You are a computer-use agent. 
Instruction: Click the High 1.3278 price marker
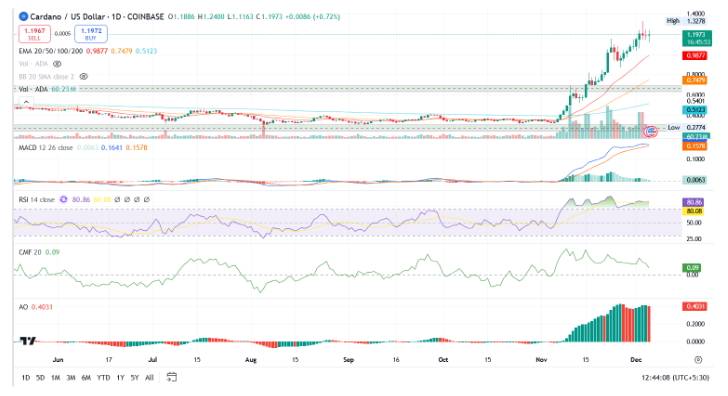686,21
